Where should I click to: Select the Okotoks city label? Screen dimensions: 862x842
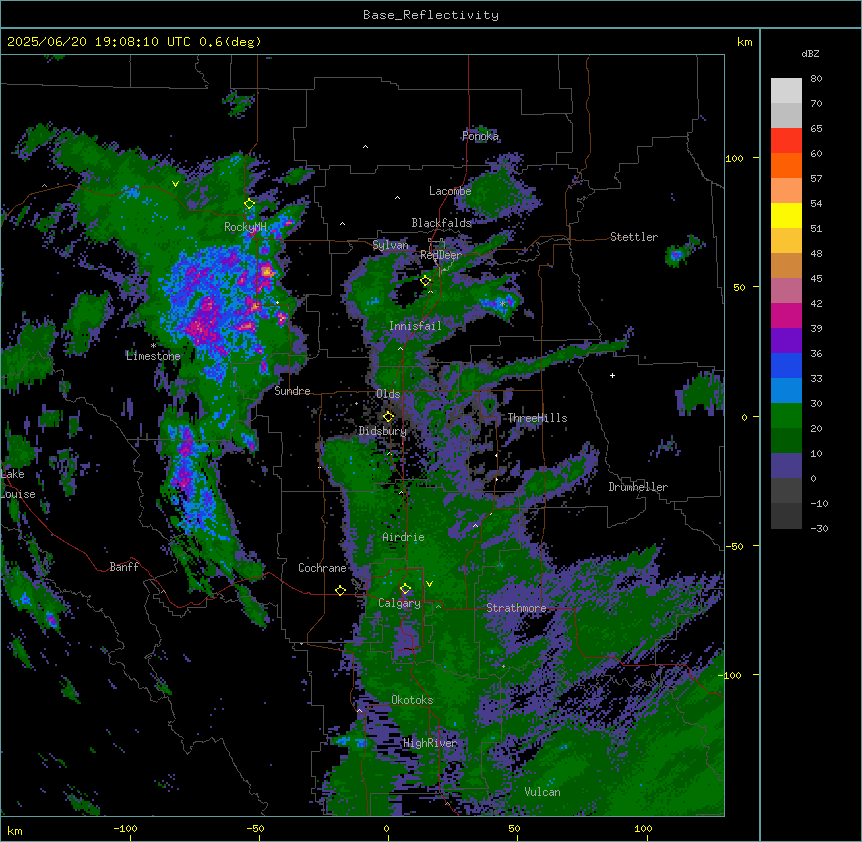coord(412,700)
